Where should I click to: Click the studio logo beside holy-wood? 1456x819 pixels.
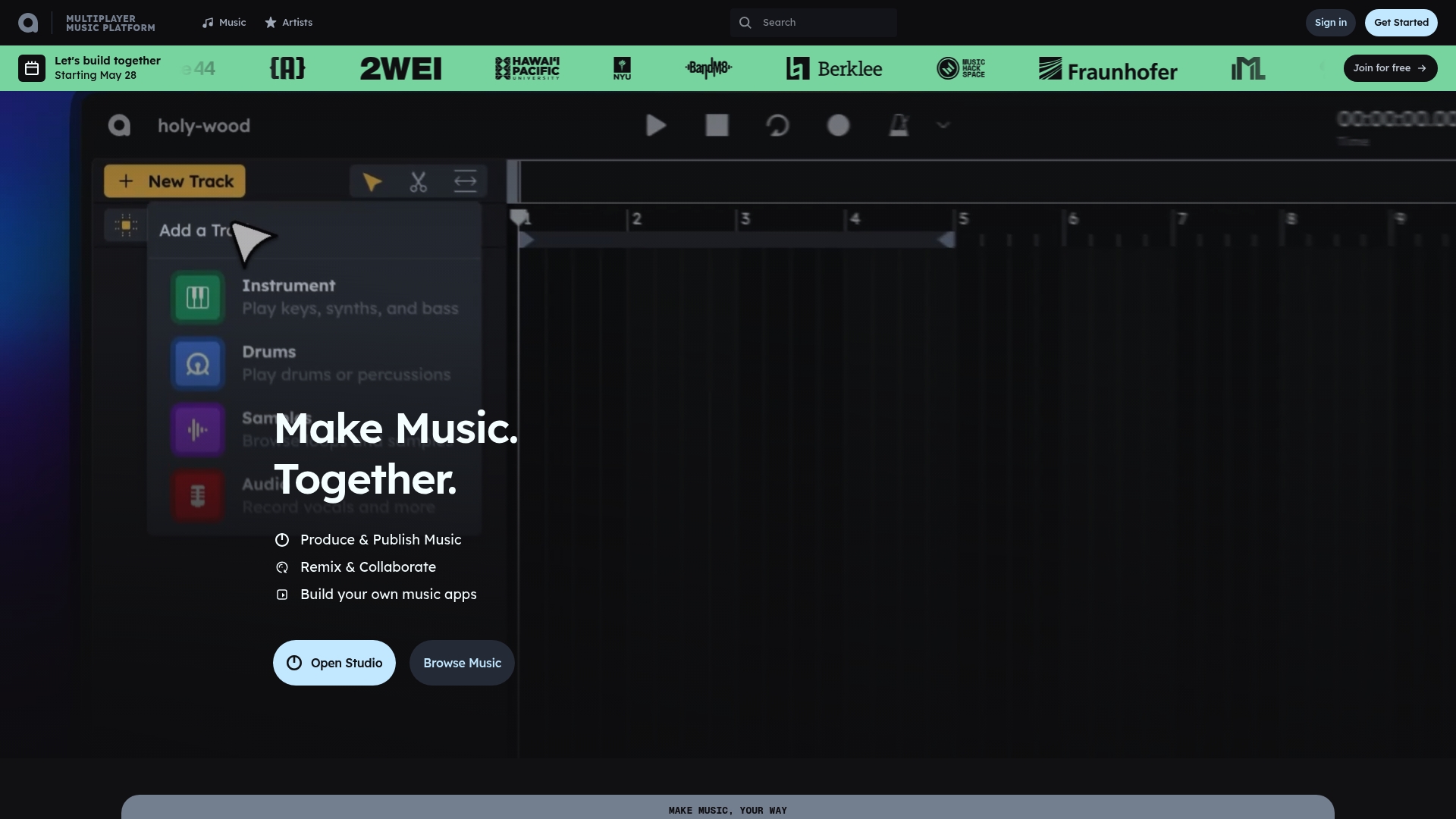(119, 125)
